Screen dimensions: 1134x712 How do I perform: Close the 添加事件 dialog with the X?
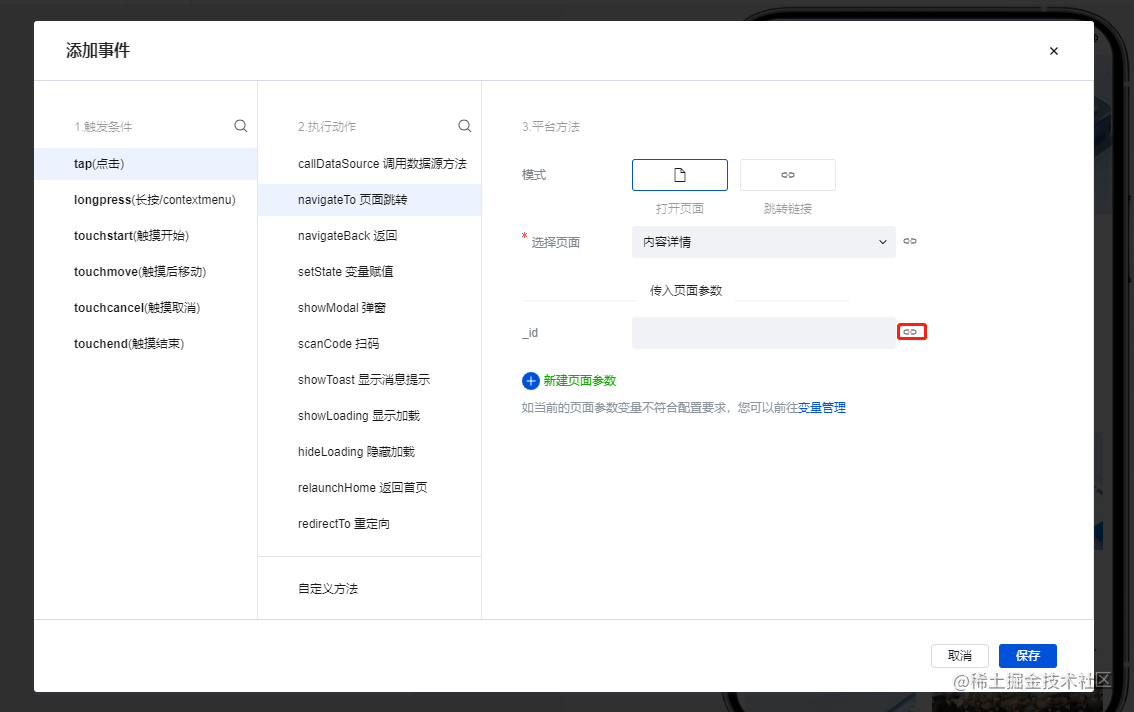(1054, 51)
